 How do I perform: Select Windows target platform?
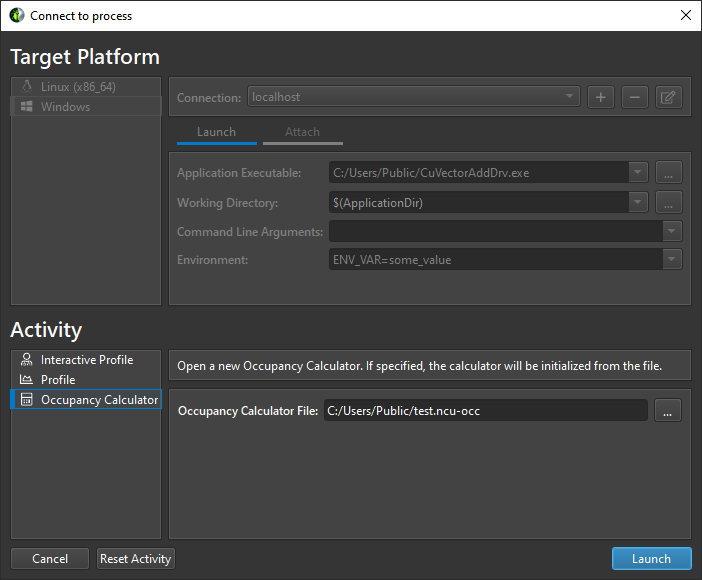[x=65, y=107]
